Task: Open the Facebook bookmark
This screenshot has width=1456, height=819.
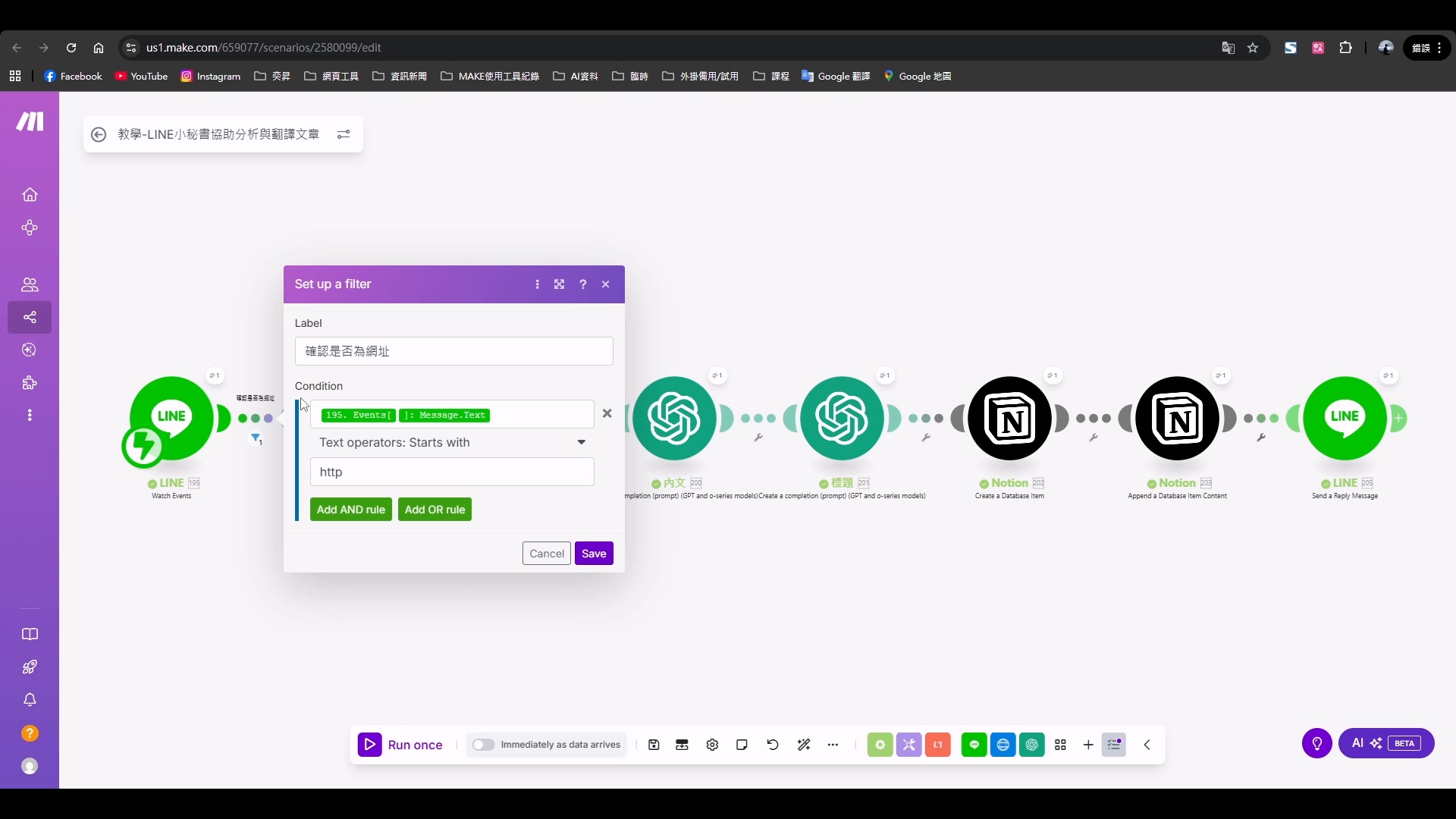Action: [73, 77]
